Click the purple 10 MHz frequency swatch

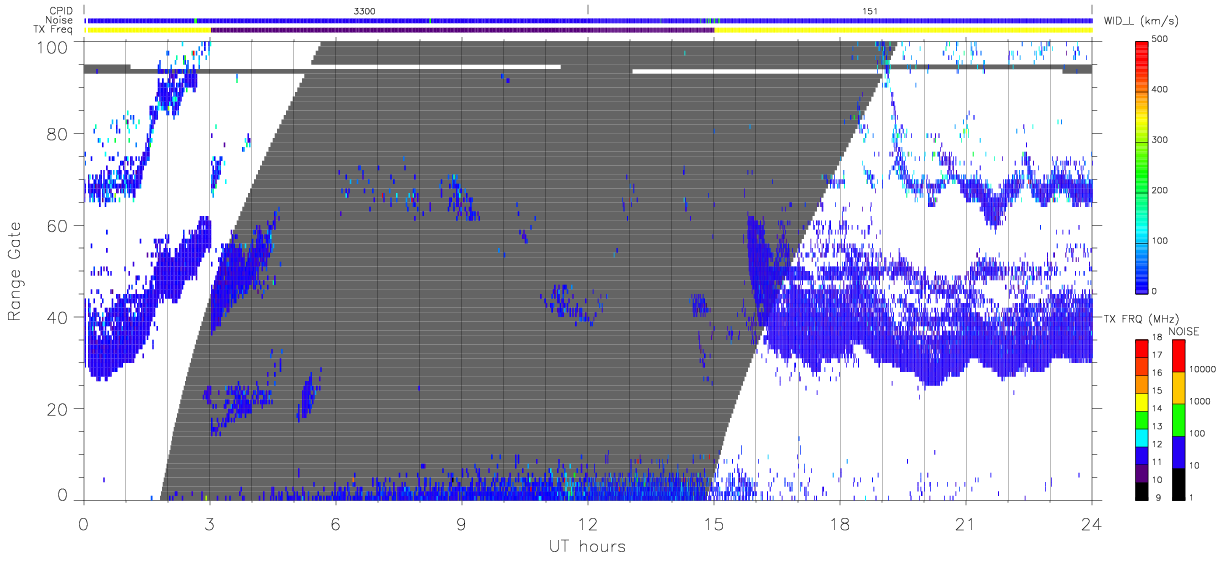pos(1143,473)
